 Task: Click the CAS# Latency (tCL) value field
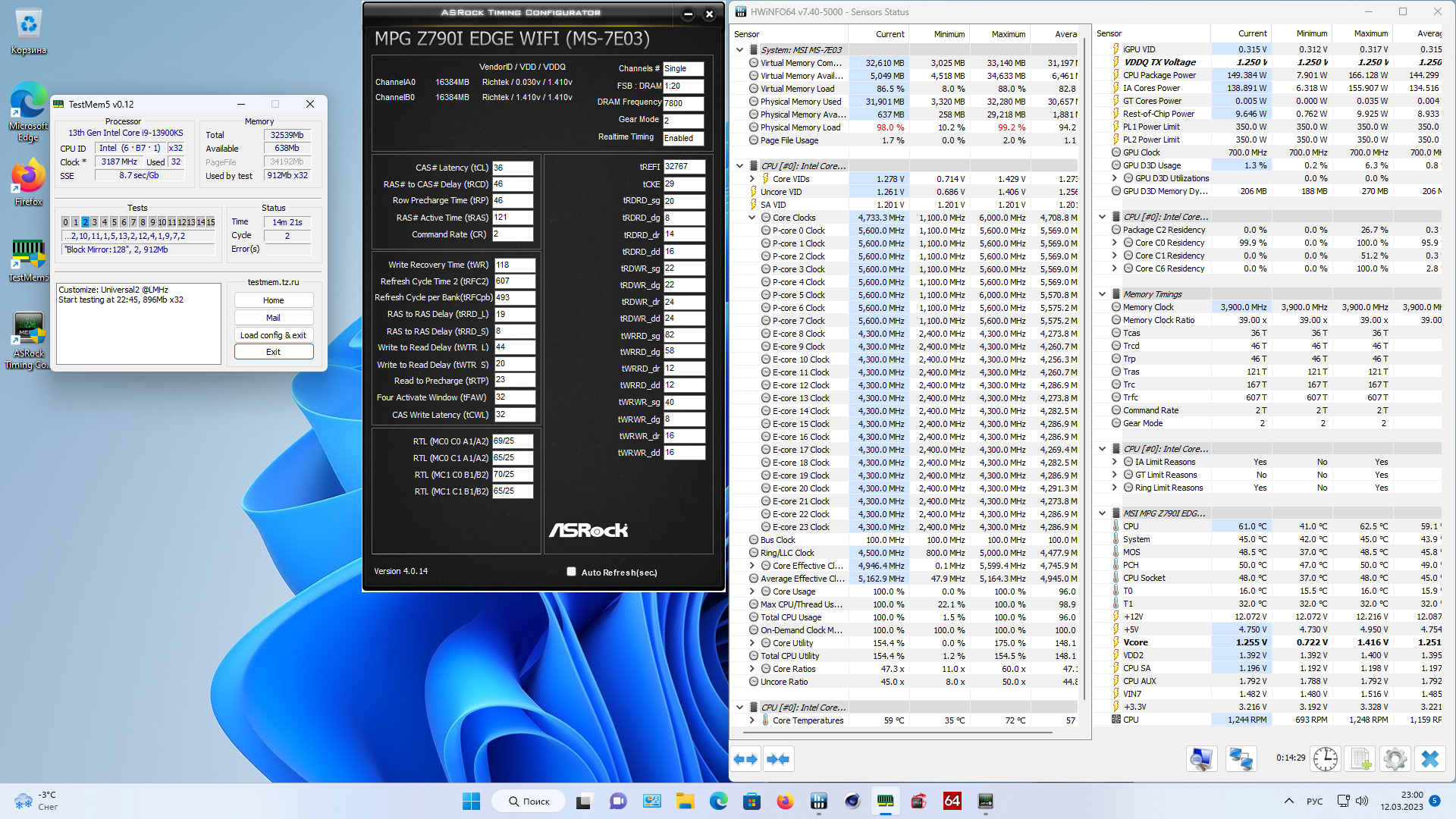tap(513, 168)
